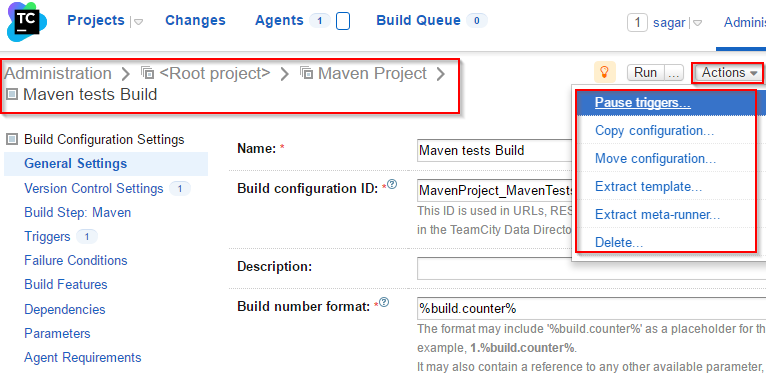Click the Root project icon in breadcrumb
This screenshot has width=766, height=378.
(x=148, y=73)
